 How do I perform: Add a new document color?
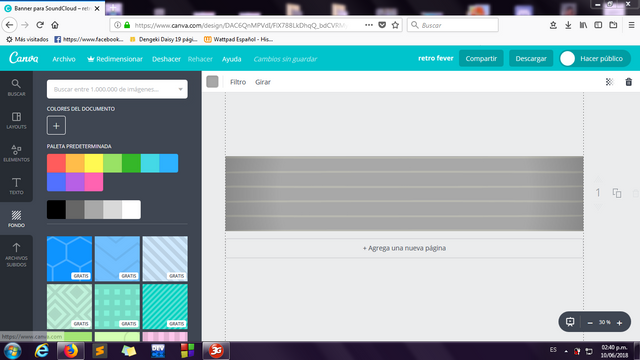(x=56, y=125)
